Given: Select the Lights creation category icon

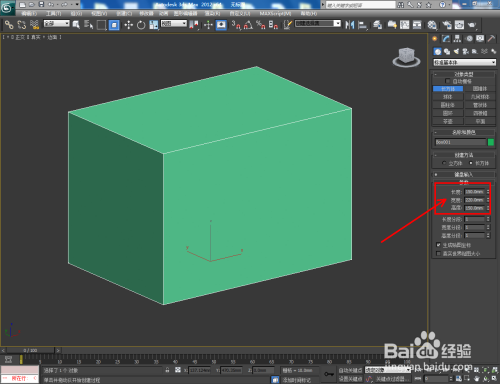Looking at the screenshot, I should tap(456, 51).
